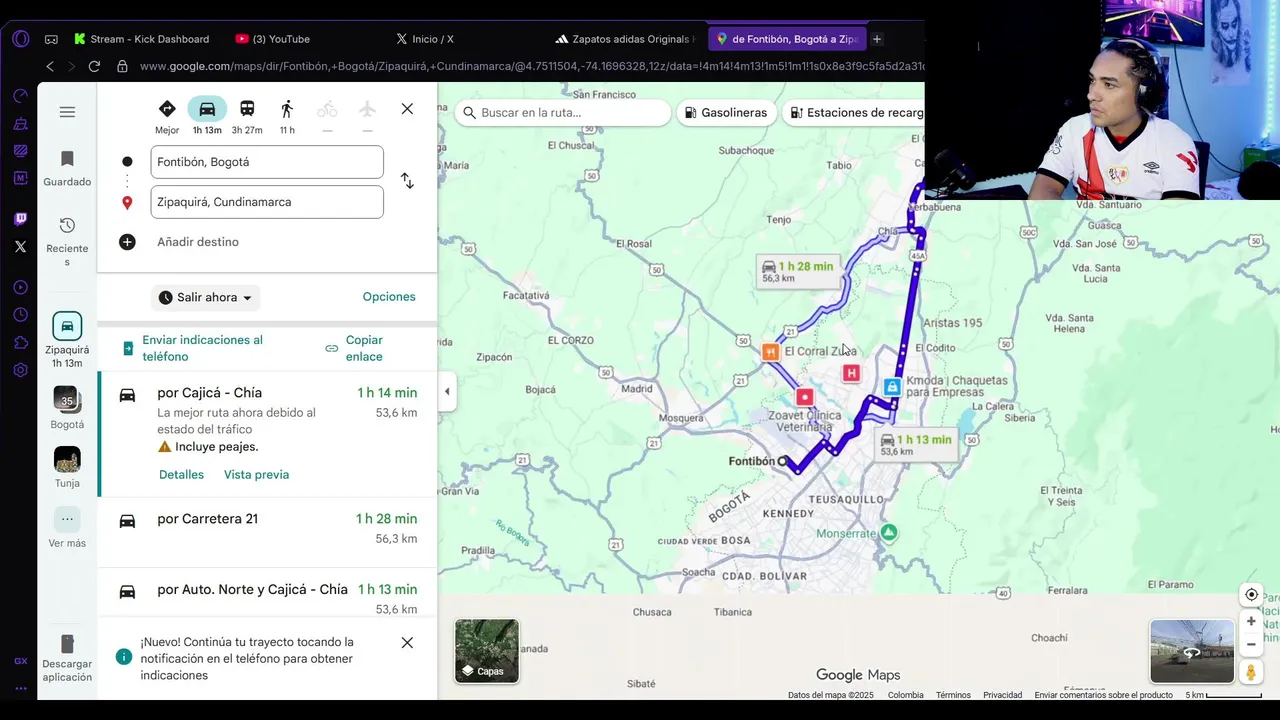
Task: Select the cycling travel mode icon
Action: tap(327, 110)
